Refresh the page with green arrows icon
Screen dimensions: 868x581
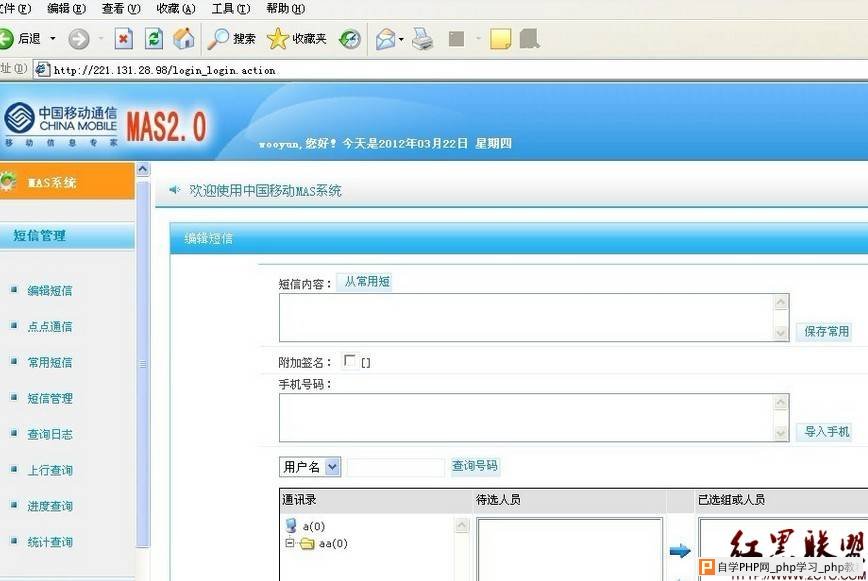[154, 39]
